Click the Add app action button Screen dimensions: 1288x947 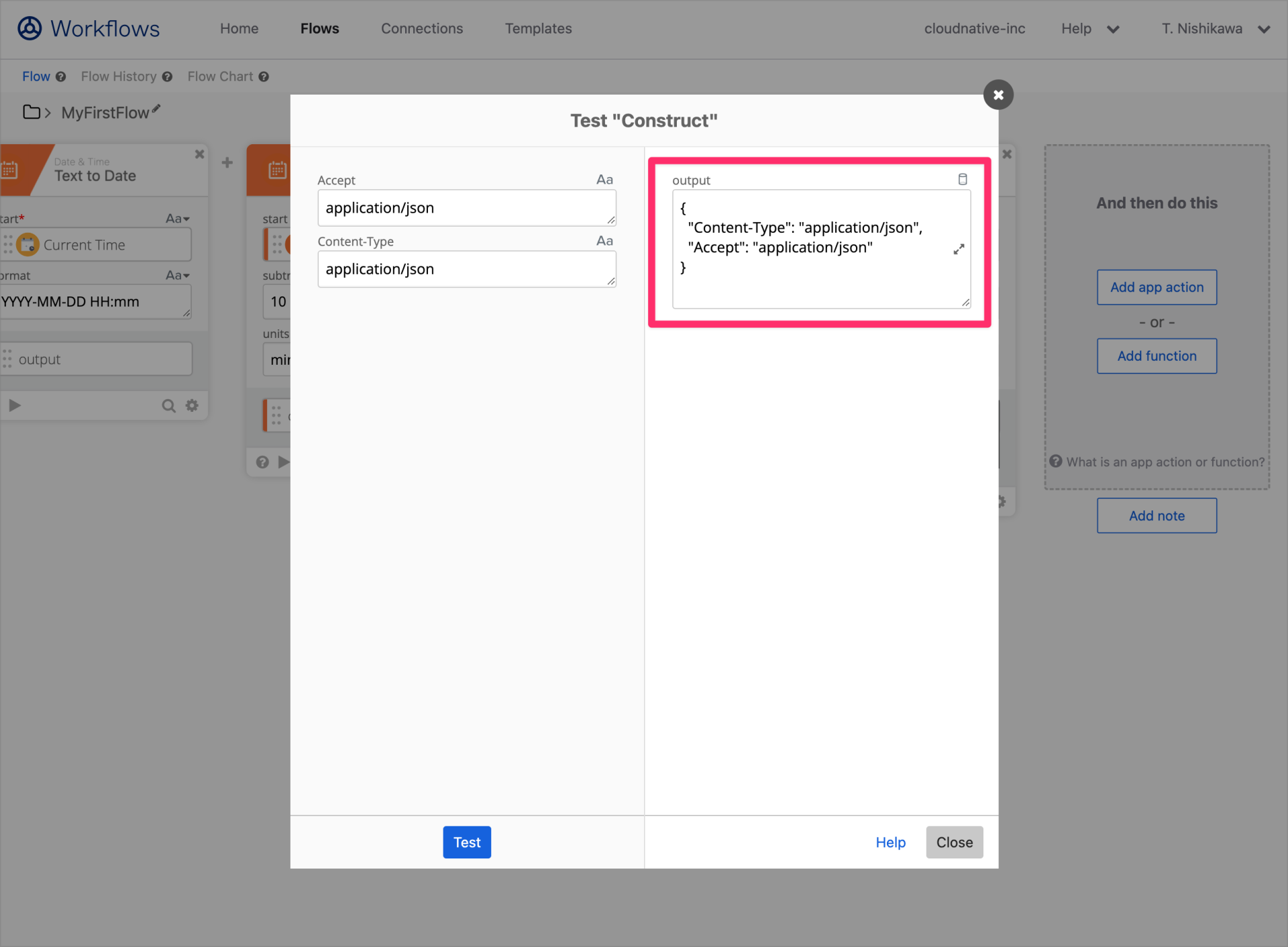[x=1156, y=287]
